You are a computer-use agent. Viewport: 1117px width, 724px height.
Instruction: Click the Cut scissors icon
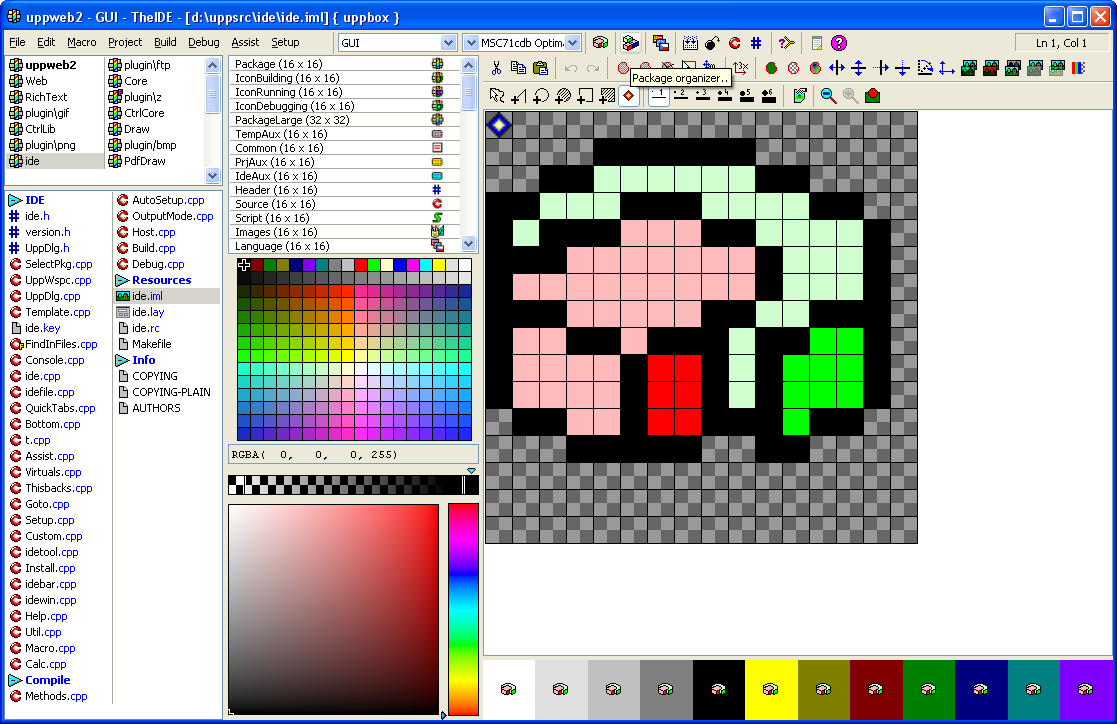tap(496, 68)
